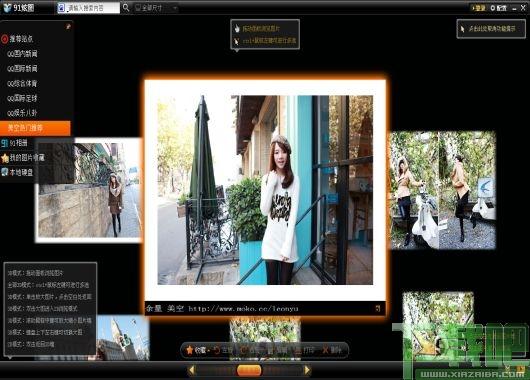
Task: Select the right-side two-photo scooter thumbnail
Action: click(443, 190)
